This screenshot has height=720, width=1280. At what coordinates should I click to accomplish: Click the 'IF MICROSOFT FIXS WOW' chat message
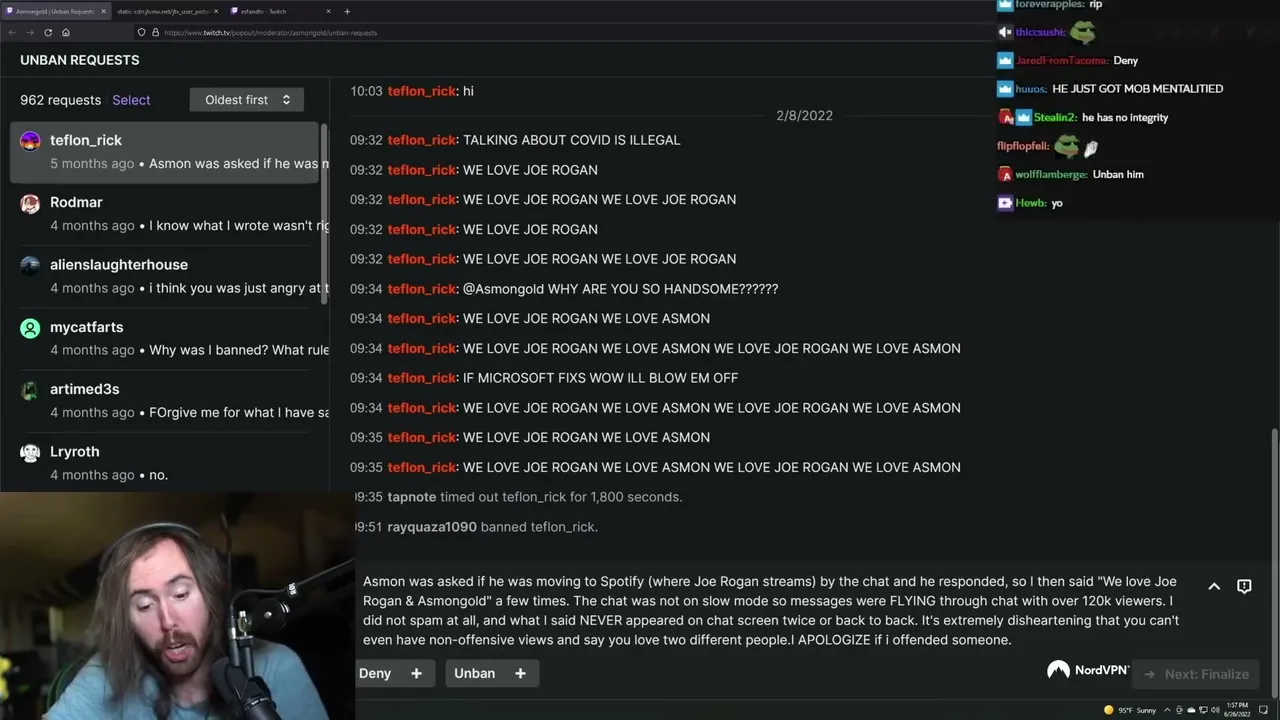pyautogui.click(x=600, y=378)
